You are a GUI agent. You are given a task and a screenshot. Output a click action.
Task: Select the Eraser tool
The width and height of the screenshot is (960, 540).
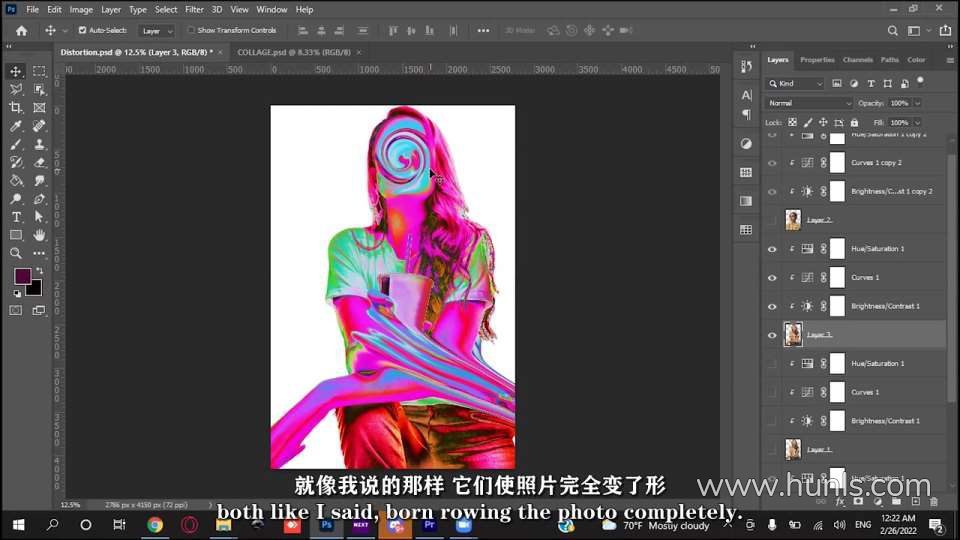click(39, 162)
